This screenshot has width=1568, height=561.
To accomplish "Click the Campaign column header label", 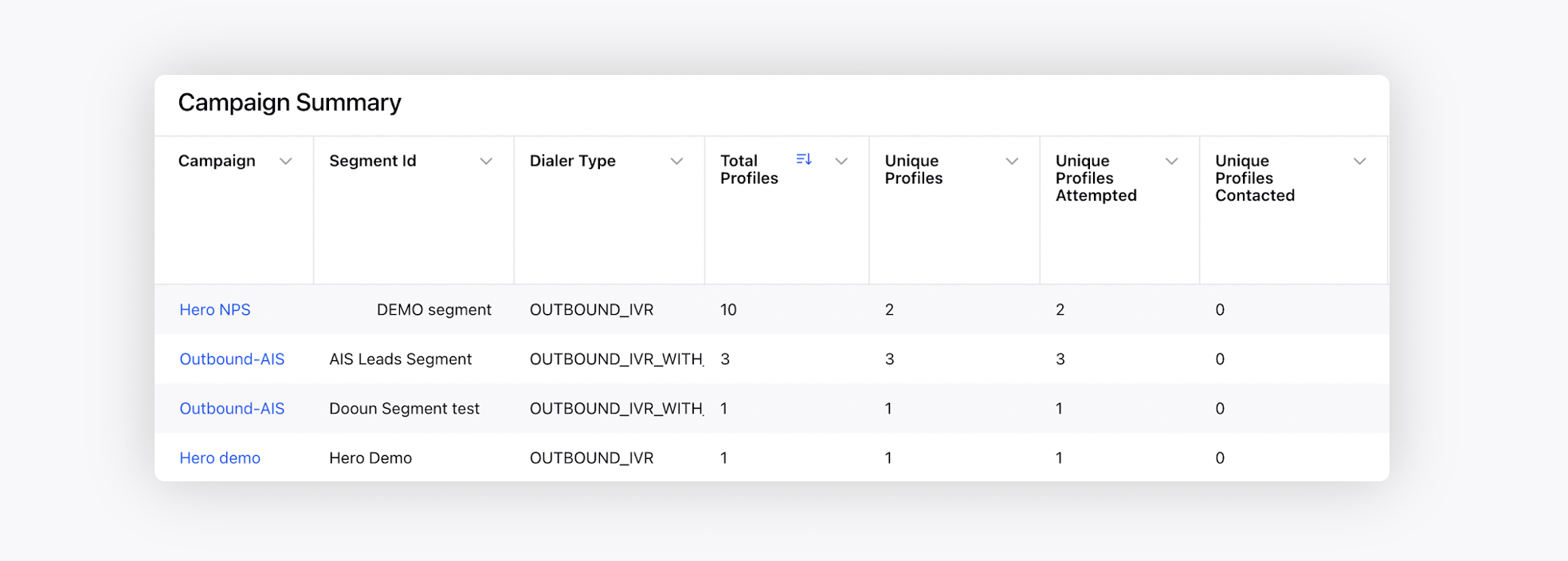I will click(x=217, y=161).
